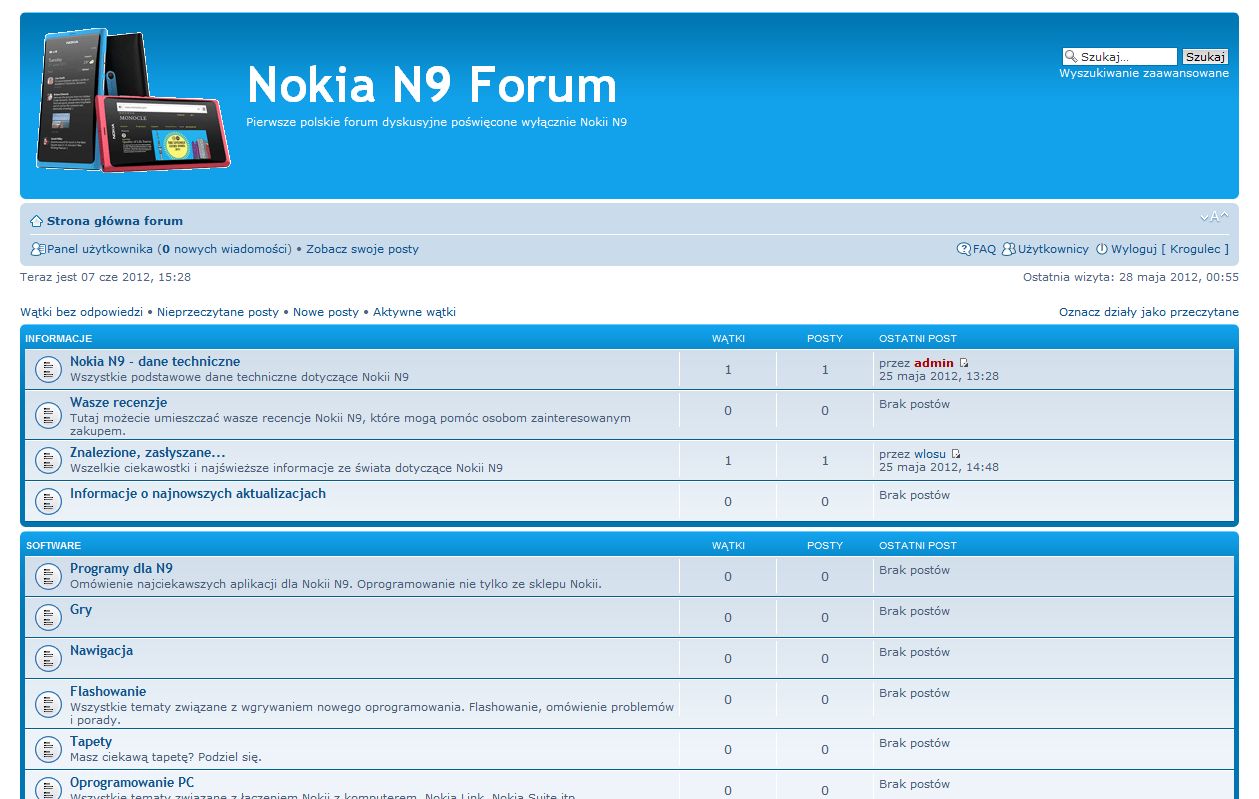Click the Wyloguj power icon
The image size is (1259, 799).
point(1102,249)
